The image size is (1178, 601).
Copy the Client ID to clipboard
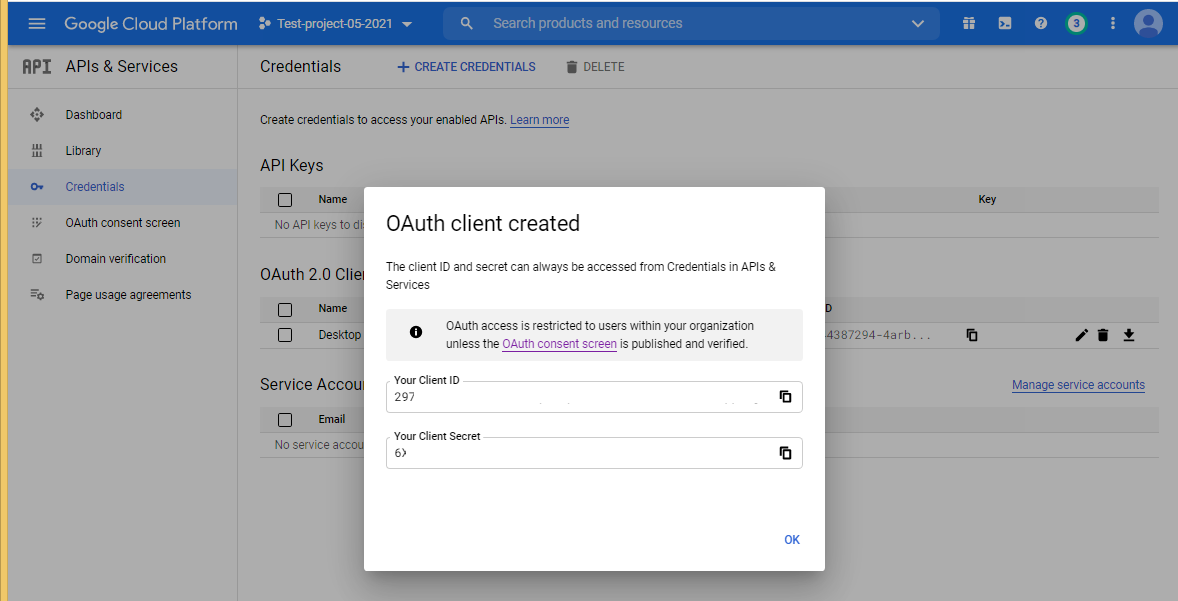[x=785, y=397]
